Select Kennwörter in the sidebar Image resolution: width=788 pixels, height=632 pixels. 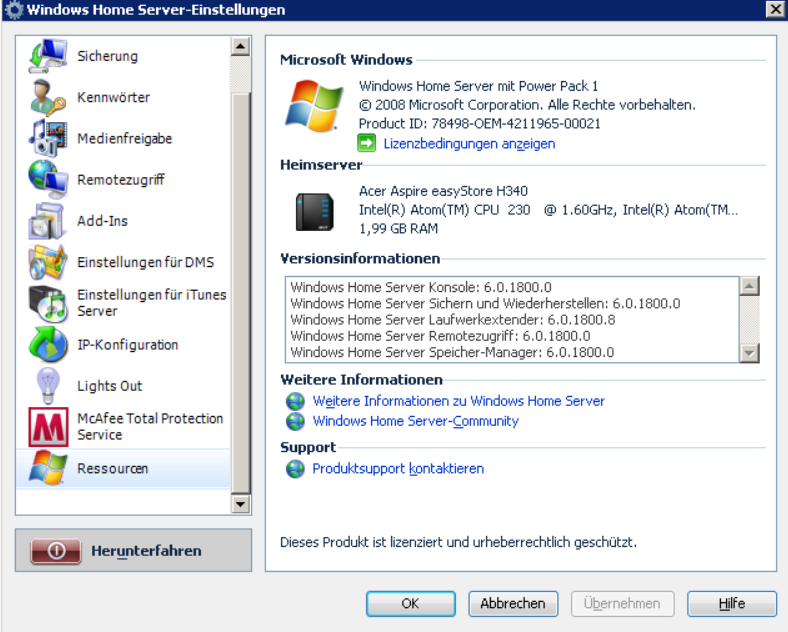pos(123,97)
